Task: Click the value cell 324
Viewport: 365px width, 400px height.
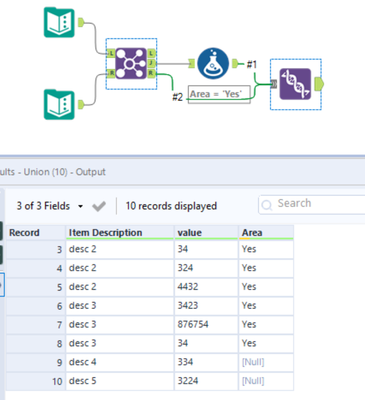Action: [x=206, y=268]
